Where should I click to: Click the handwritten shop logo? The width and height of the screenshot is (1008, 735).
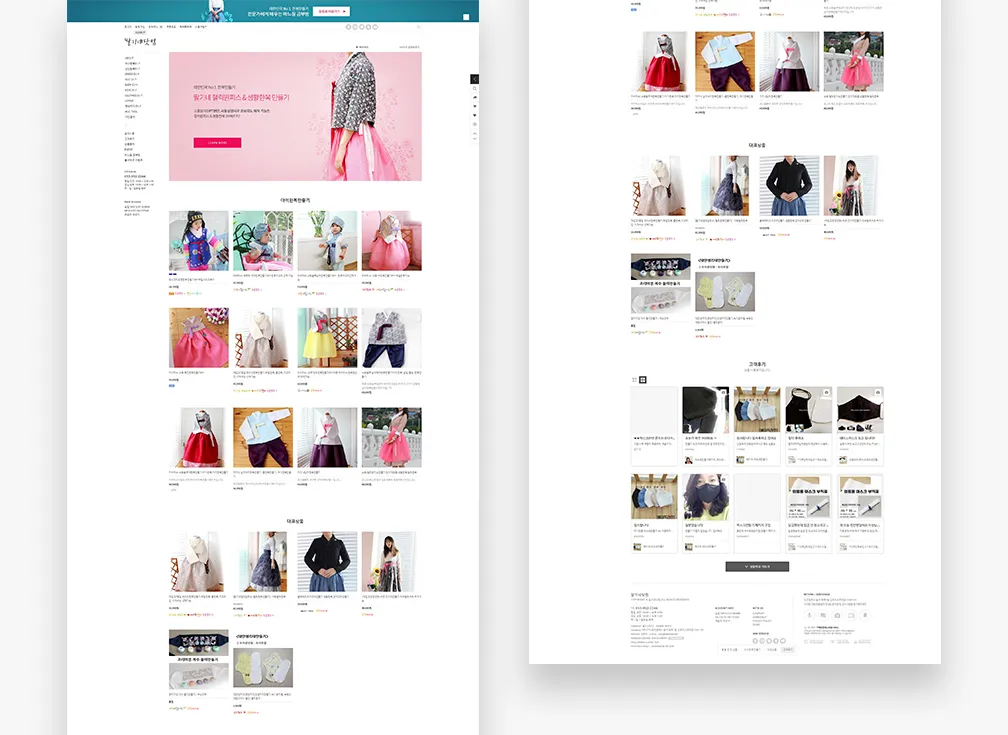click(x=140, y=42)
